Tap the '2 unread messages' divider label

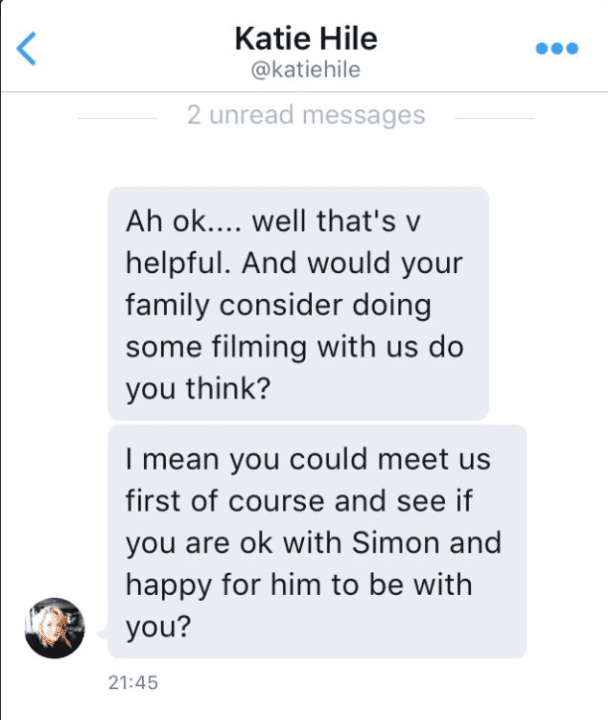coord(306,115)
